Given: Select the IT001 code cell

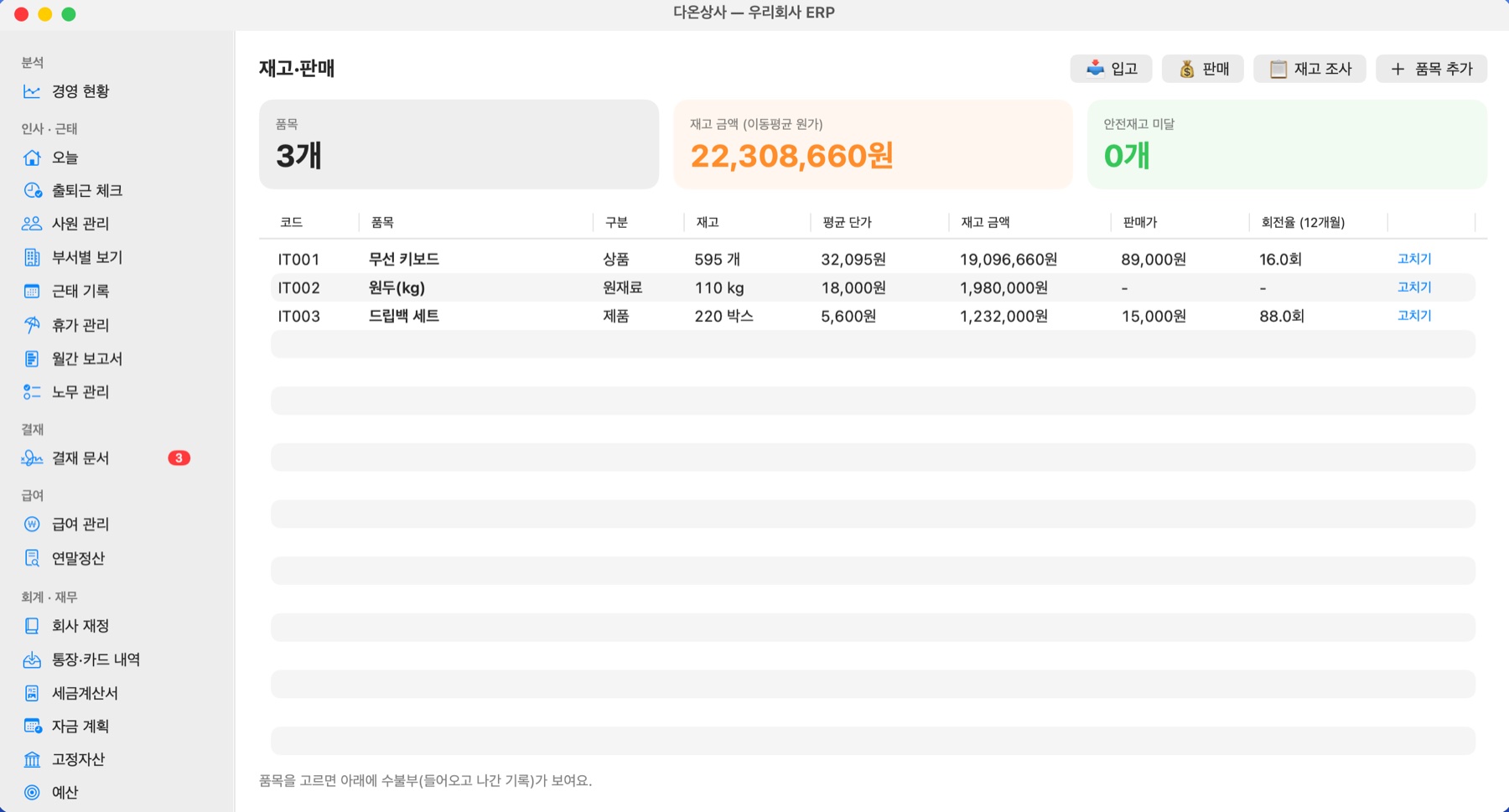Looking at the screenshot, I should (298, 260).
